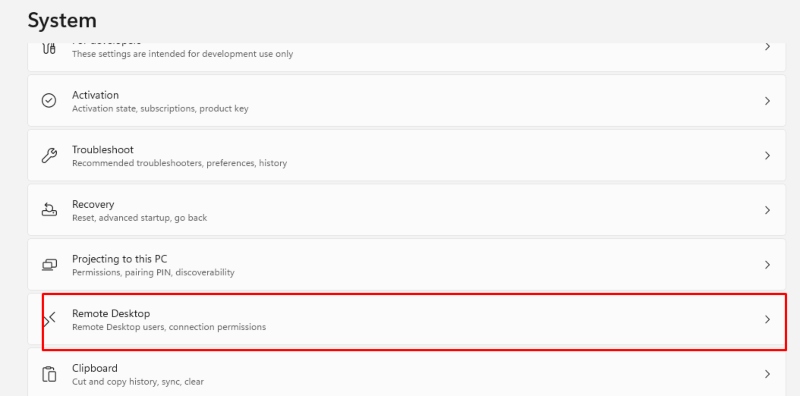800x396 pixels.
Task: Open the Activation chevron arrow
Action: [767, 101]
